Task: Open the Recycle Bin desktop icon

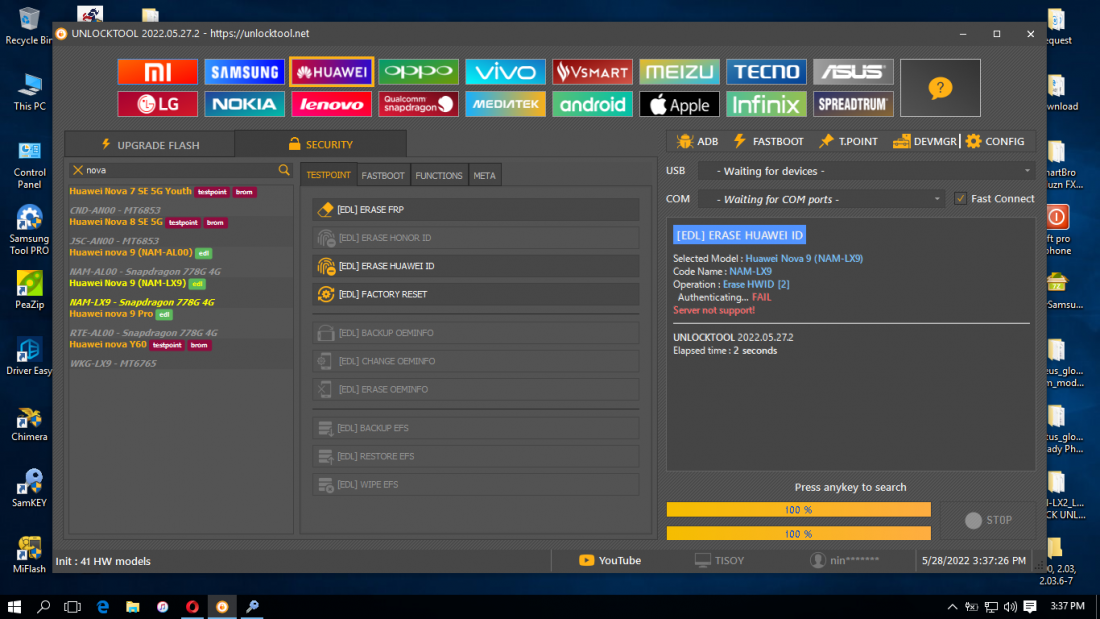Action: coord(29,25)
